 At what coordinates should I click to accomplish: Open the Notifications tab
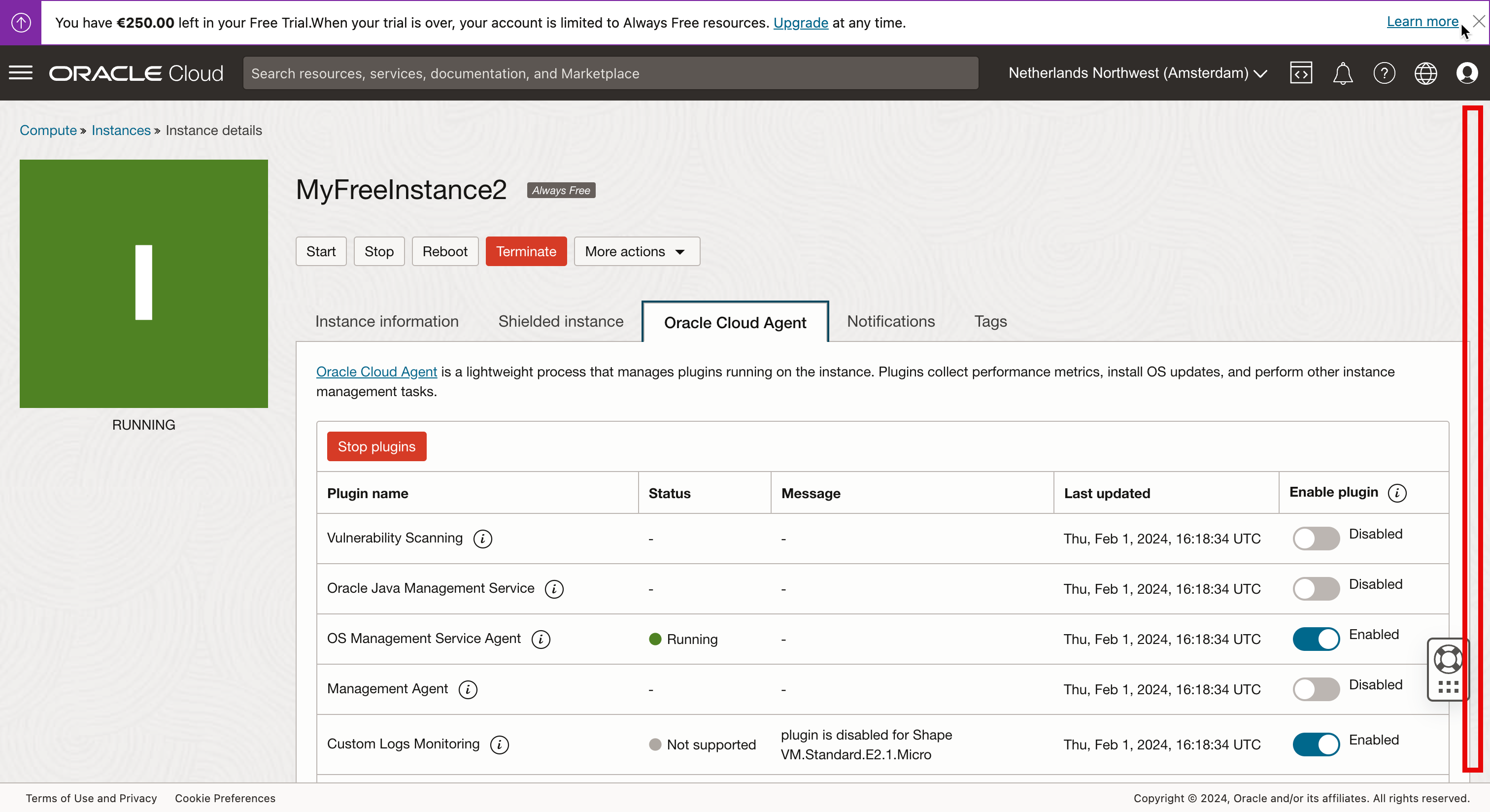890,322
